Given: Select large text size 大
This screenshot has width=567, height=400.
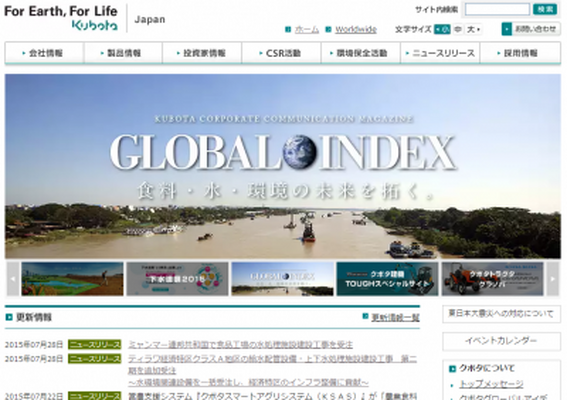Looking at the screenshot, I should pos(473,29).
